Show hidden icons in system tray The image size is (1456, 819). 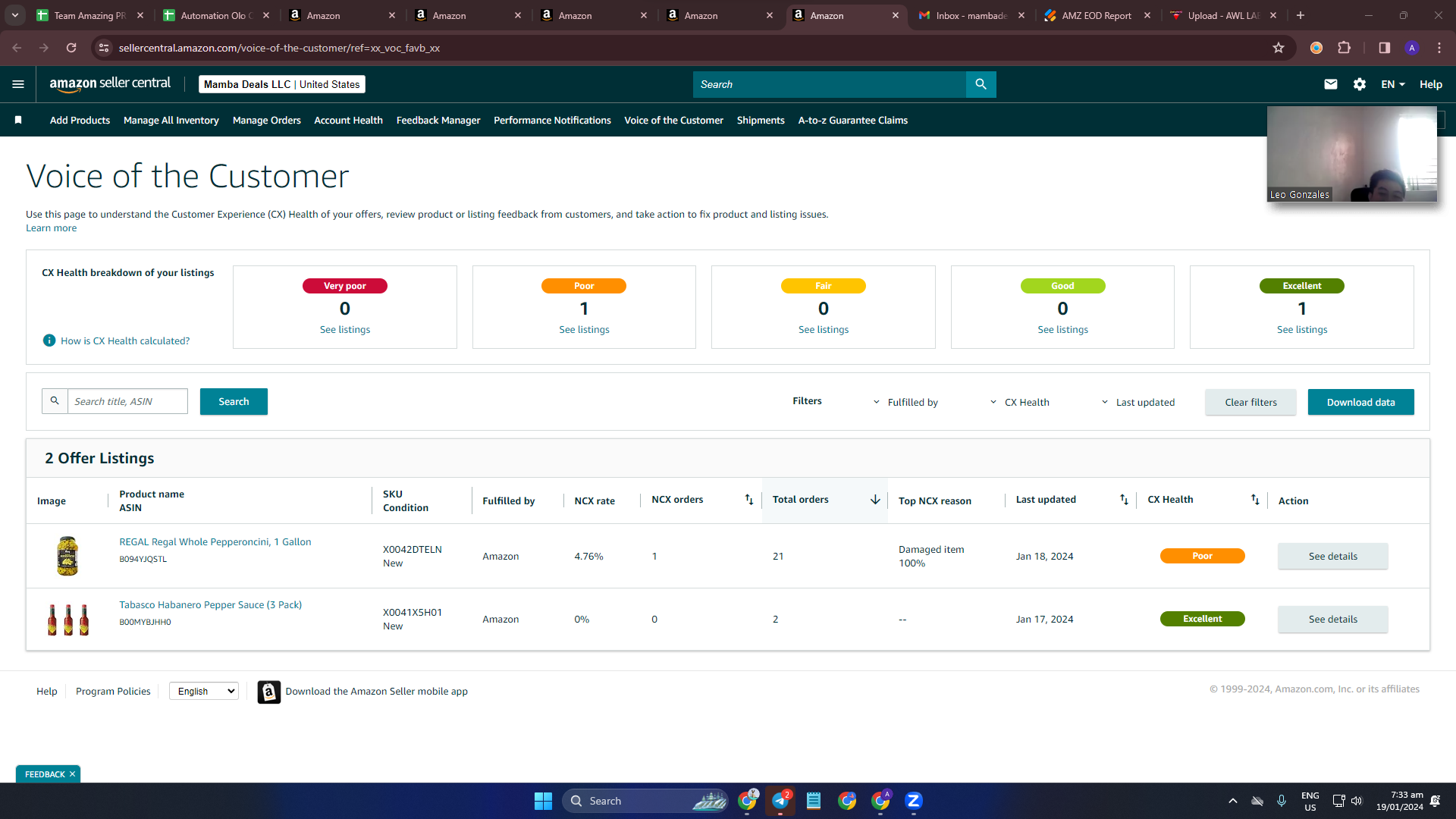tap(1233, 801)
